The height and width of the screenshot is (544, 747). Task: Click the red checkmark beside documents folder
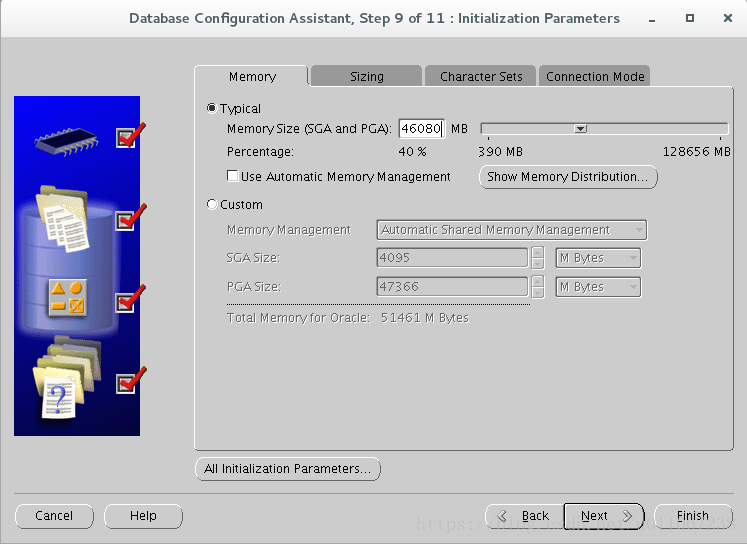[x=131, y=218]
